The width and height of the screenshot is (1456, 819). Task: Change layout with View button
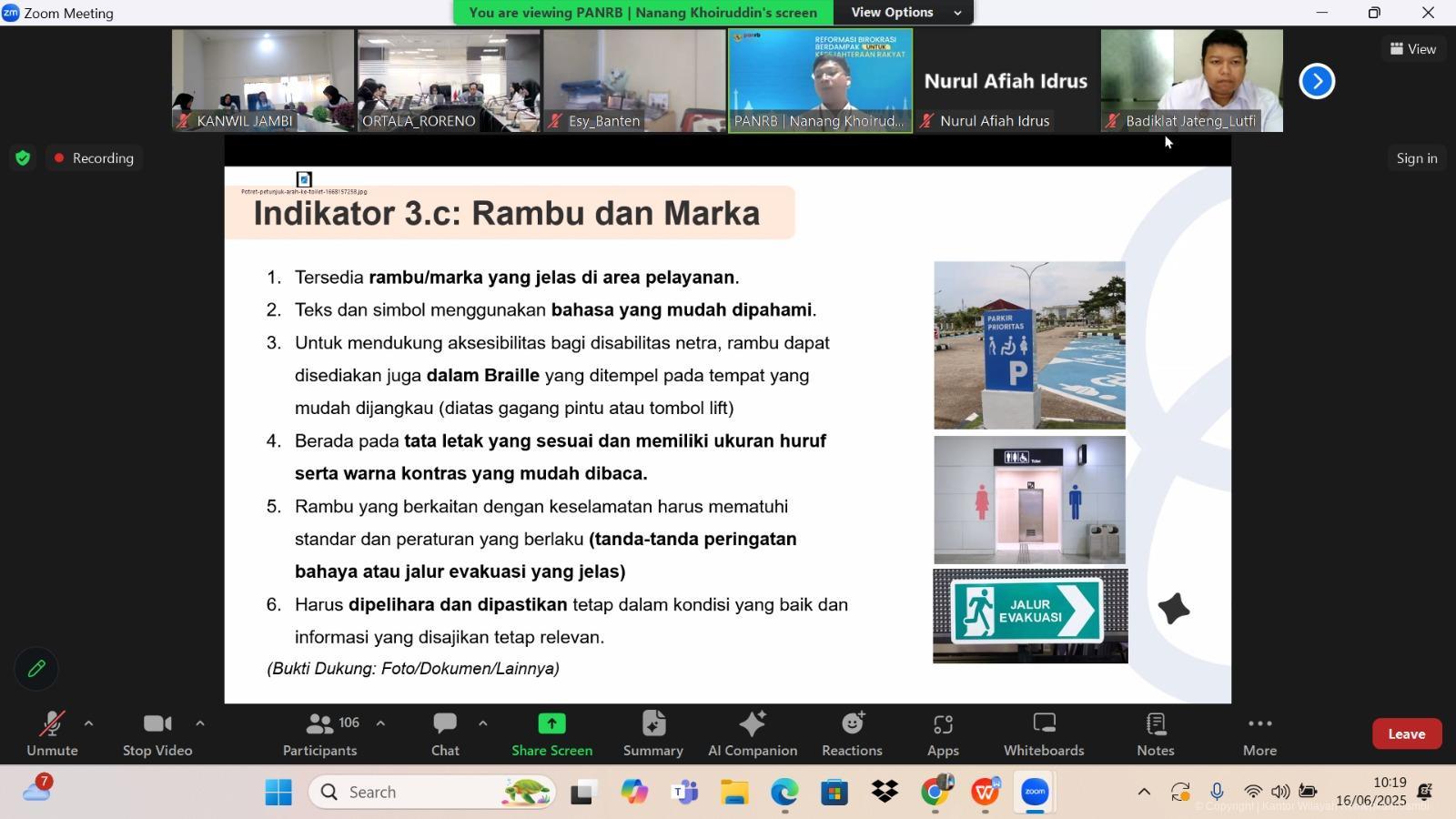(x=1413, y=49)
